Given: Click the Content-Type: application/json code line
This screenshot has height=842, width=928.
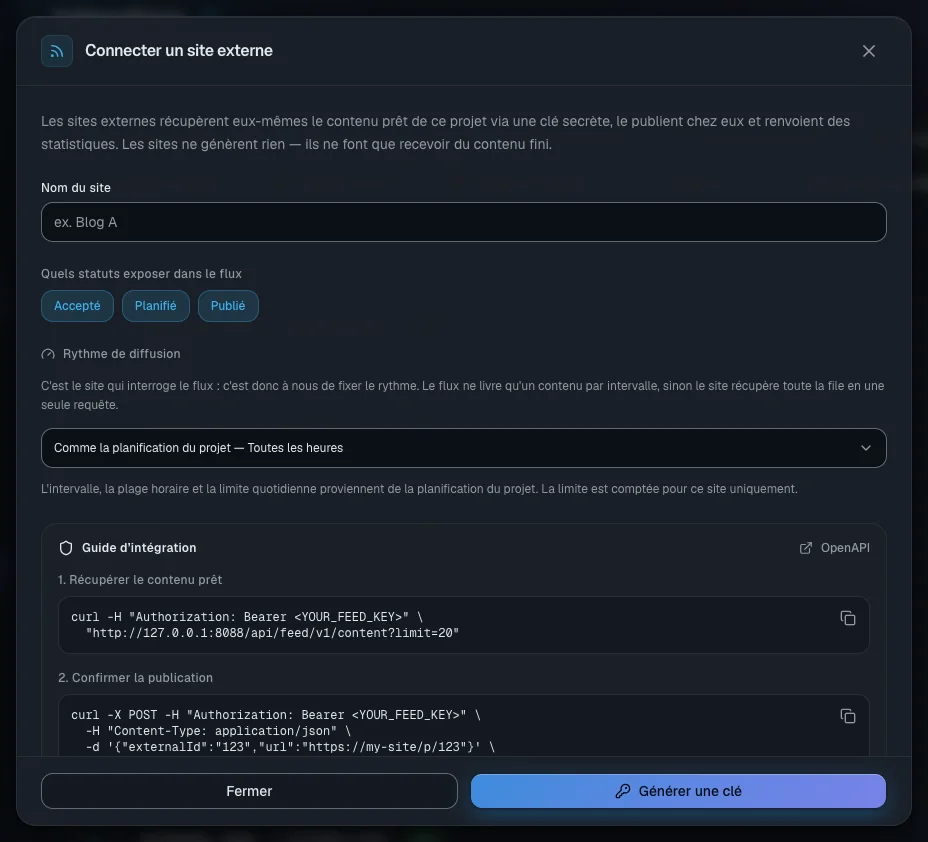Looking at the screenshot, I should point(218,731).
